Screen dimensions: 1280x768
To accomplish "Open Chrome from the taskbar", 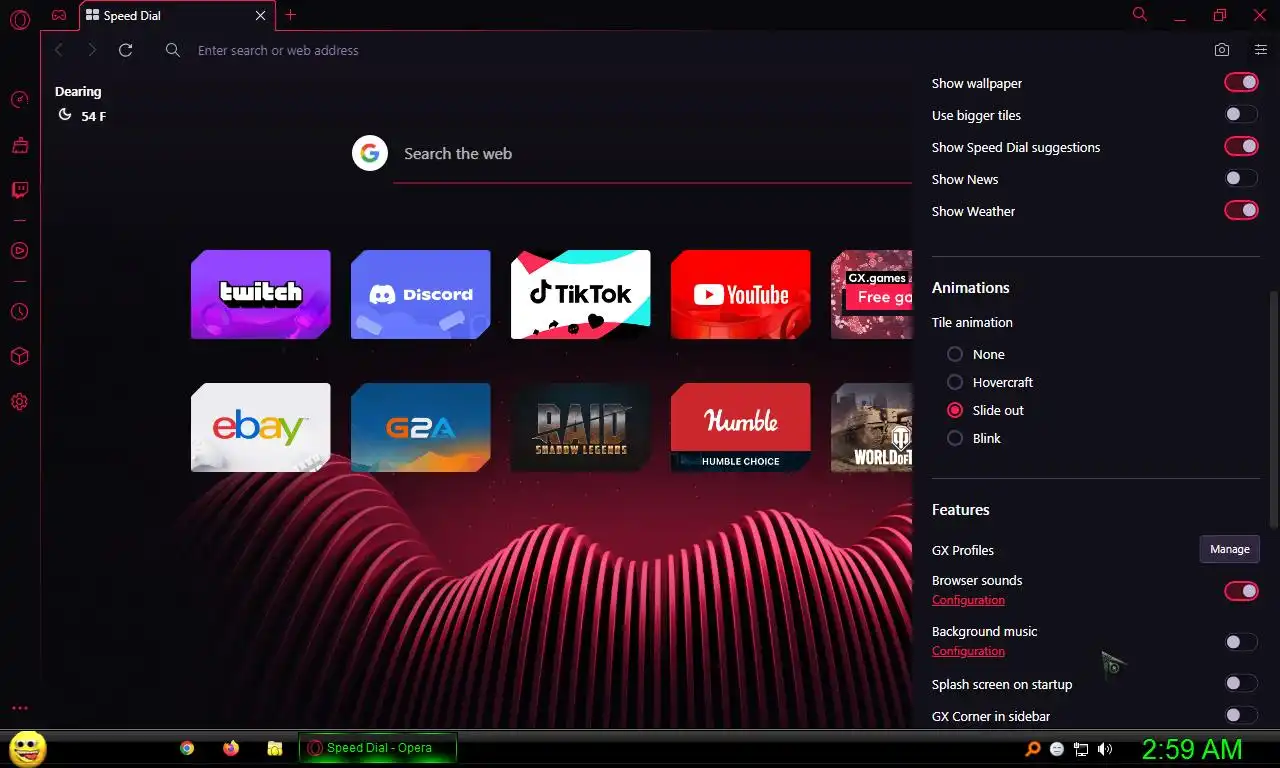I will point(187,748).
